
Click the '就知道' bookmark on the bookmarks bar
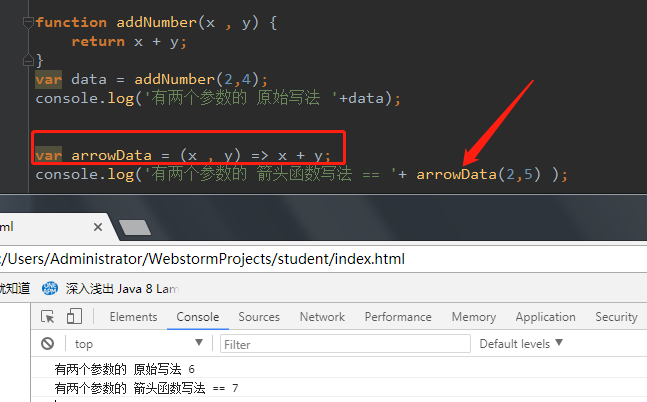[15, 288]
